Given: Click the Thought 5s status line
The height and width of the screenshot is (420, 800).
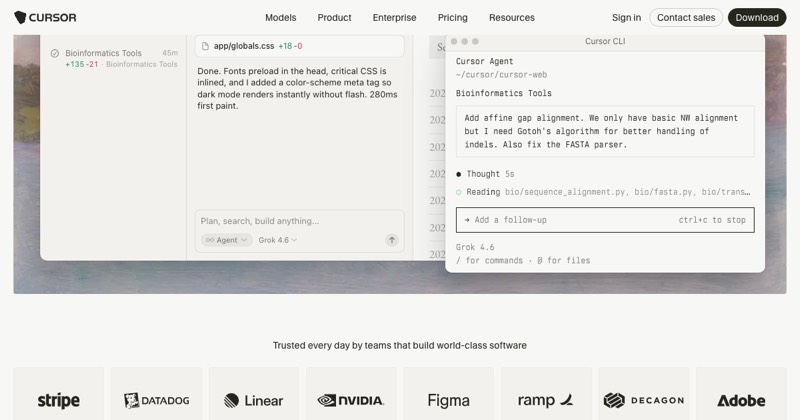Looking at the screenshot, I should [485, 174].
